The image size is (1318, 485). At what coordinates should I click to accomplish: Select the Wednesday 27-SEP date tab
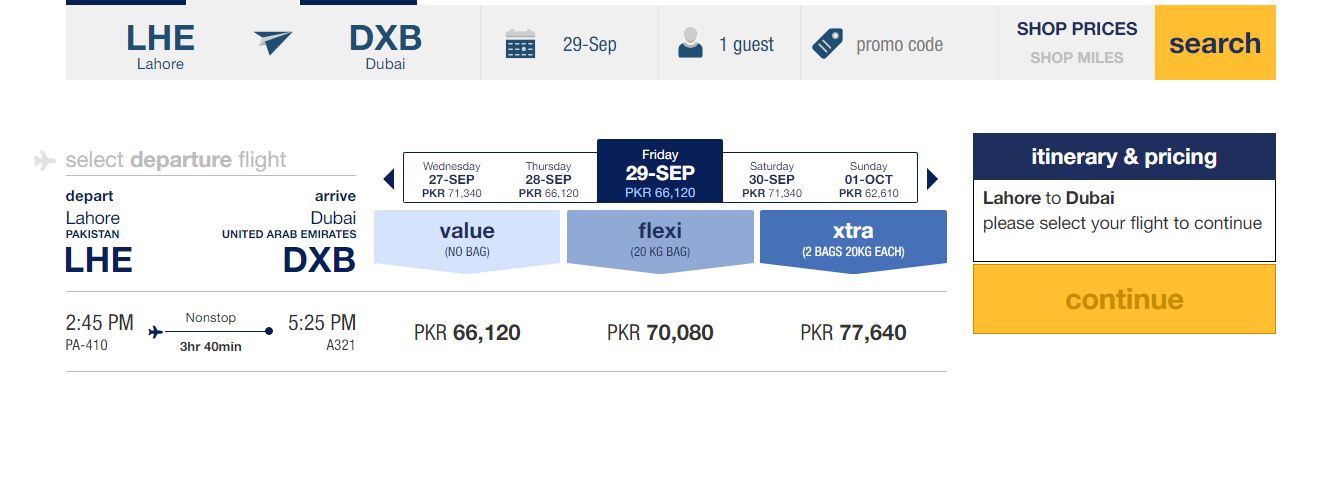tap(451, 180)
